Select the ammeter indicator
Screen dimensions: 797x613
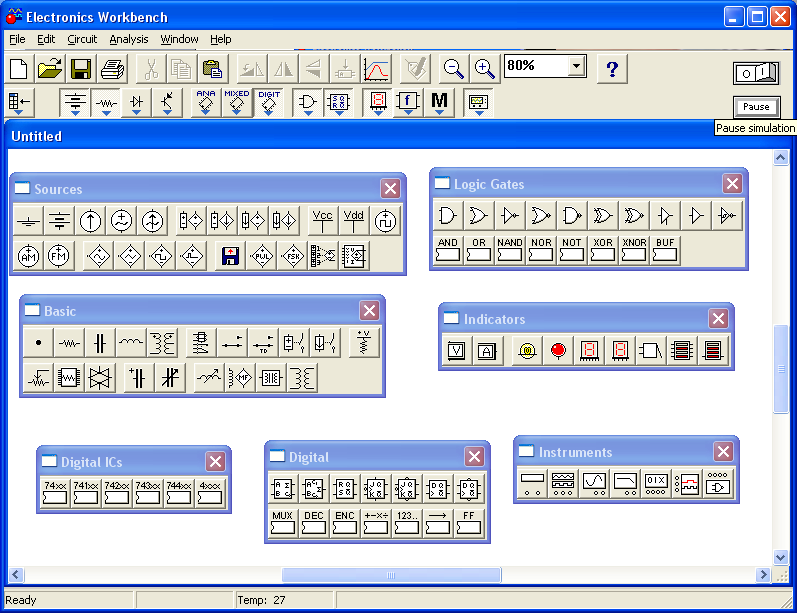(x=487, y=350)
